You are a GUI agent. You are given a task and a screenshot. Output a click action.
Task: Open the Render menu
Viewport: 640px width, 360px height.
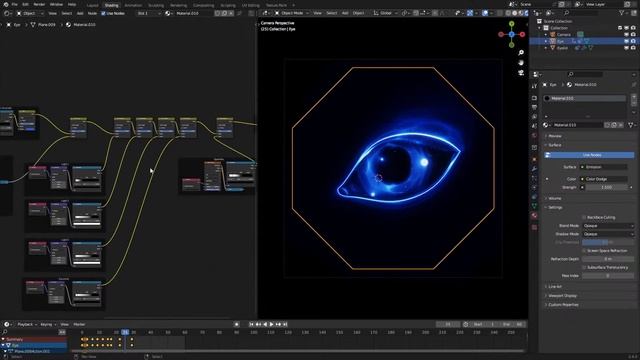click(x=39, y=4)
